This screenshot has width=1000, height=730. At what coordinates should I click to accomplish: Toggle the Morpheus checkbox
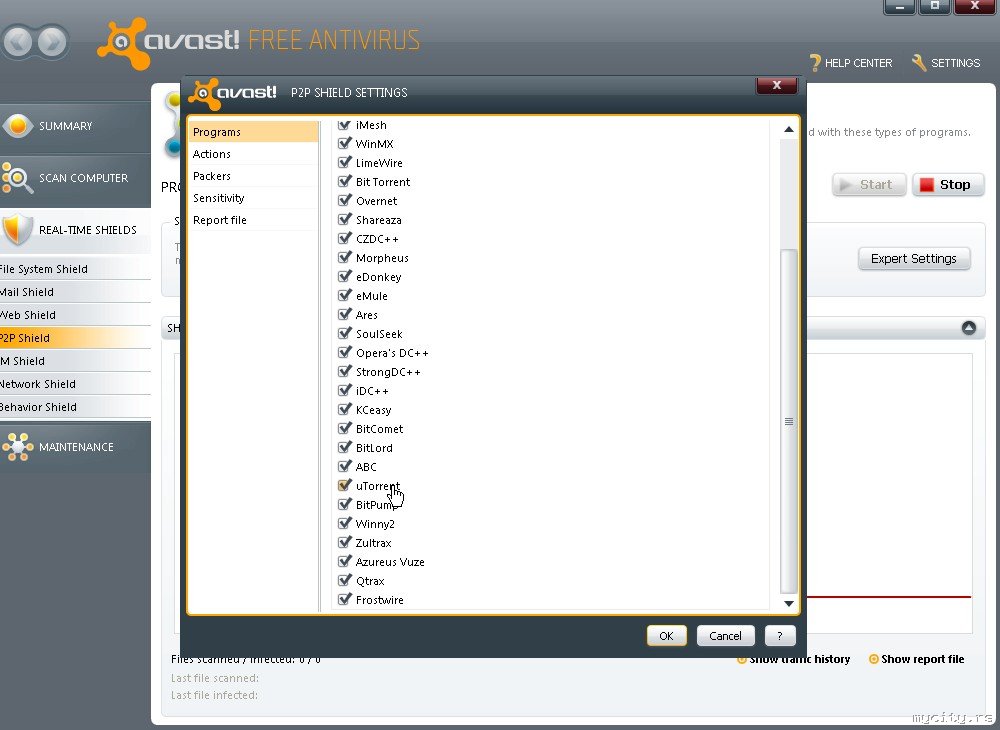click(x=345, y=258)
